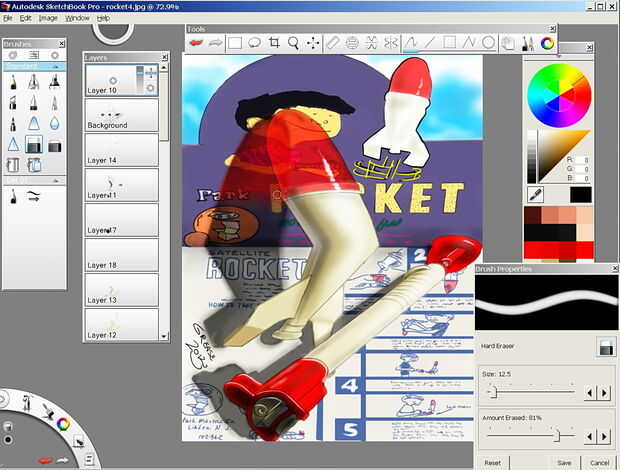Screen dimensions: 620x470
Task: Click the Amount Erased slider handle
Action: tap(557, 436)
